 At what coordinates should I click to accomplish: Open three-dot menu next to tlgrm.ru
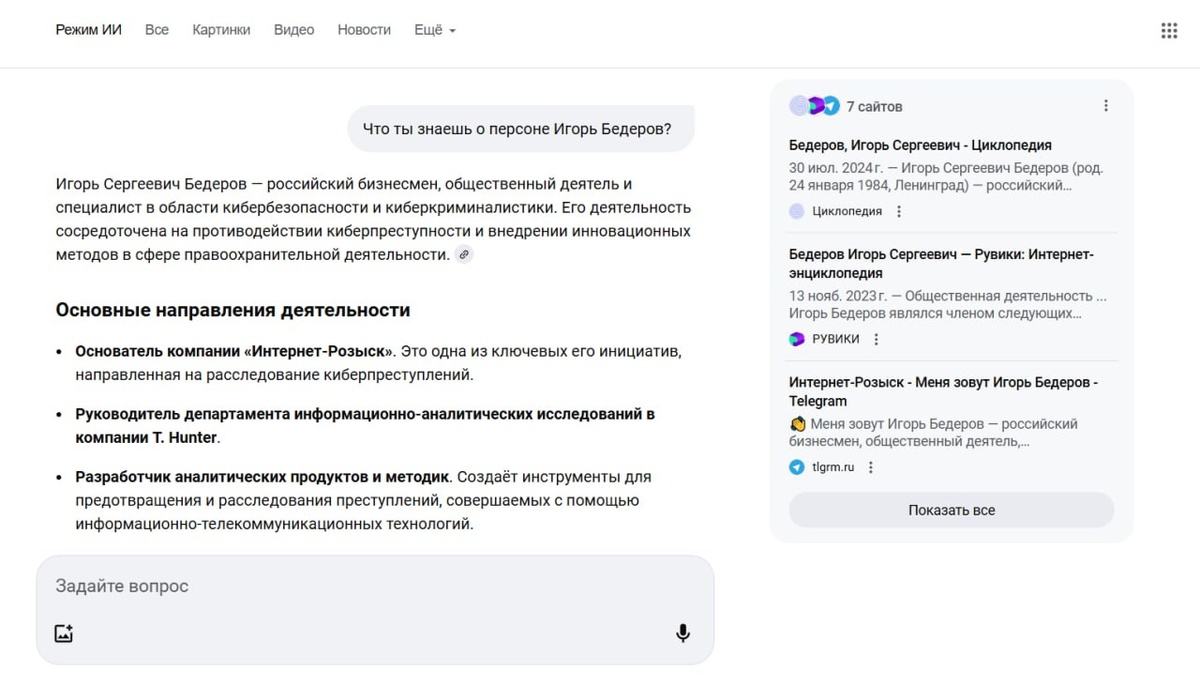(871, 467)
